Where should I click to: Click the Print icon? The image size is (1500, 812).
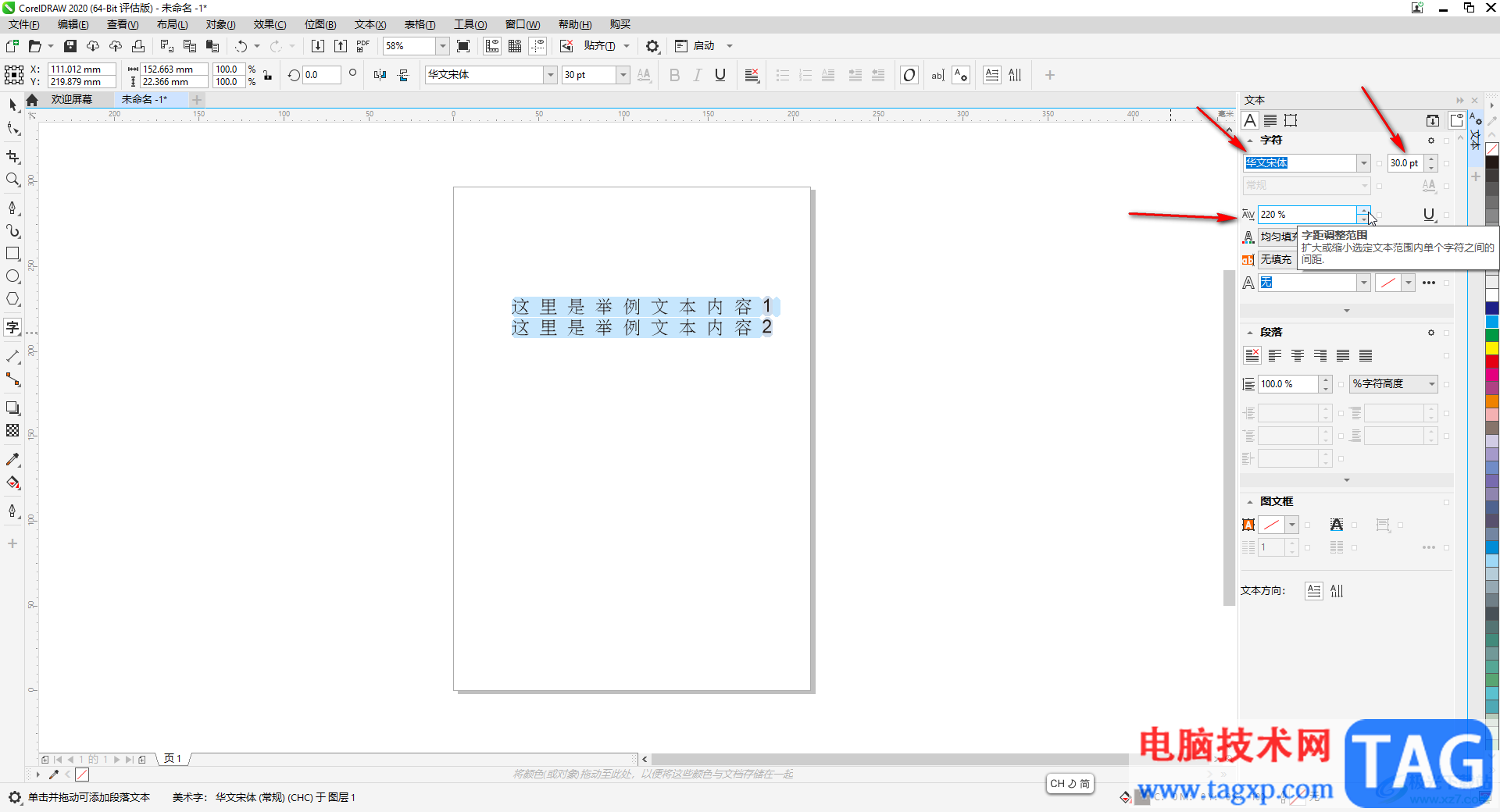pos(138,46)
